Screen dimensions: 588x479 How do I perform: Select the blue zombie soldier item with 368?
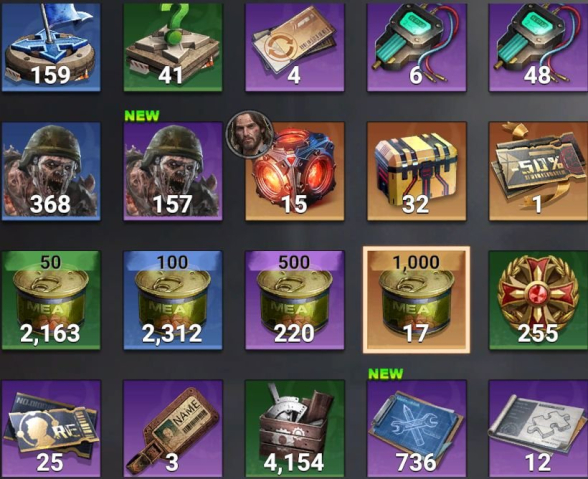point(51,171)
